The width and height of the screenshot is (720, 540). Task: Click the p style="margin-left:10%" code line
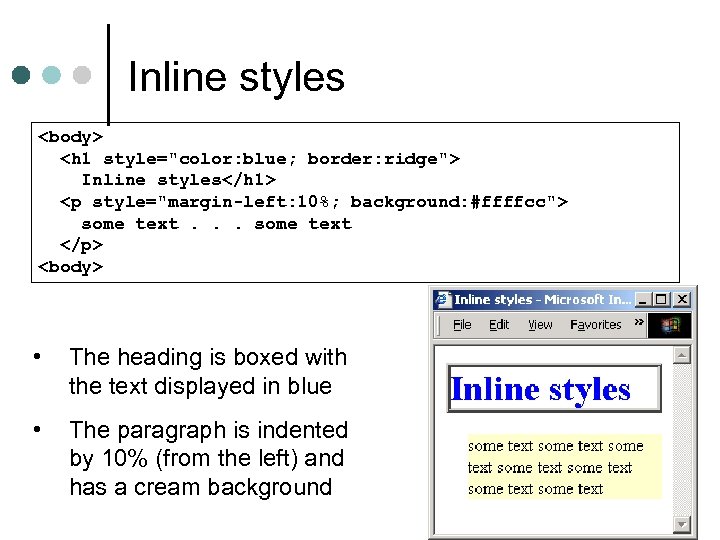tap(314, 202)
